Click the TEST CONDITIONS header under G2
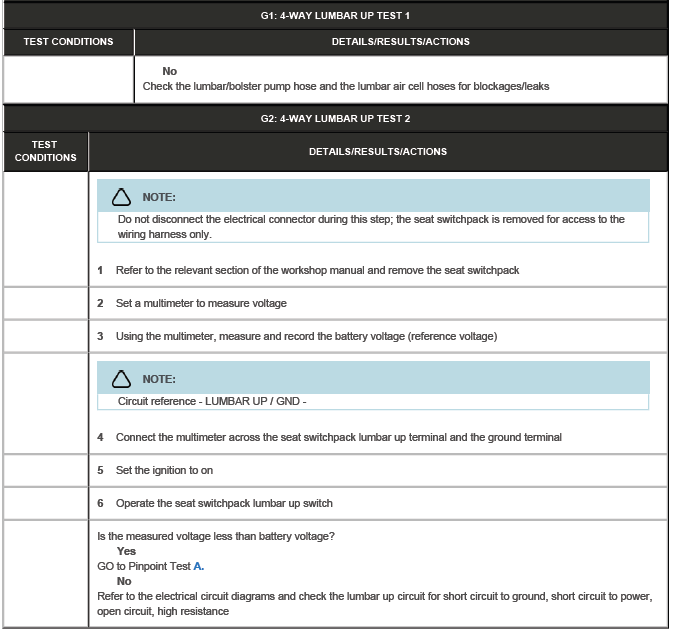 46,151
